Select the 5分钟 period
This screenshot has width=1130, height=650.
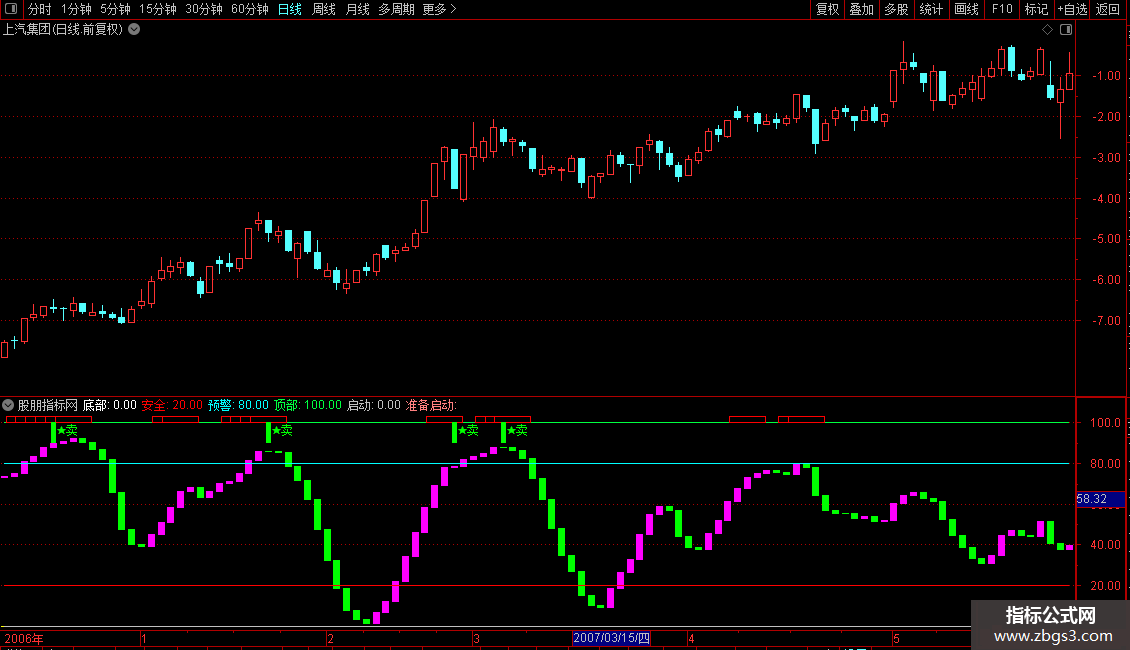[x=115, y=9]
